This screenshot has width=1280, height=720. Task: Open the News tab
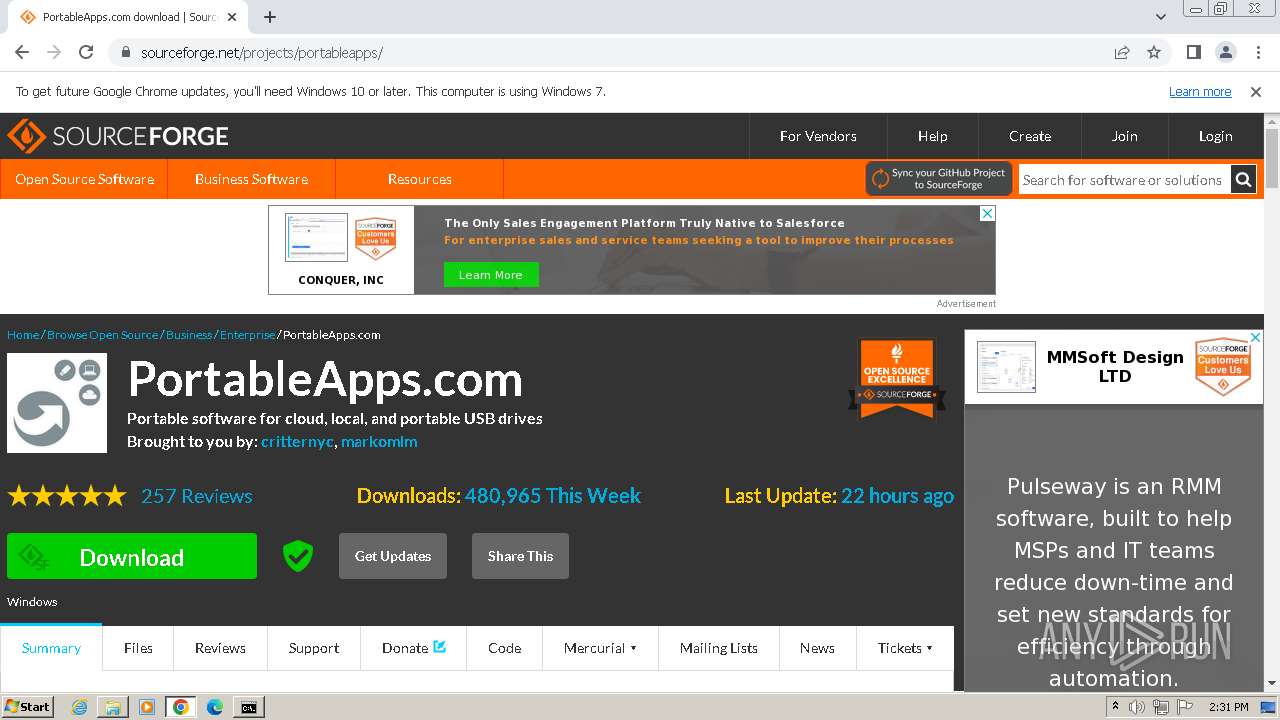coord(817,648)
